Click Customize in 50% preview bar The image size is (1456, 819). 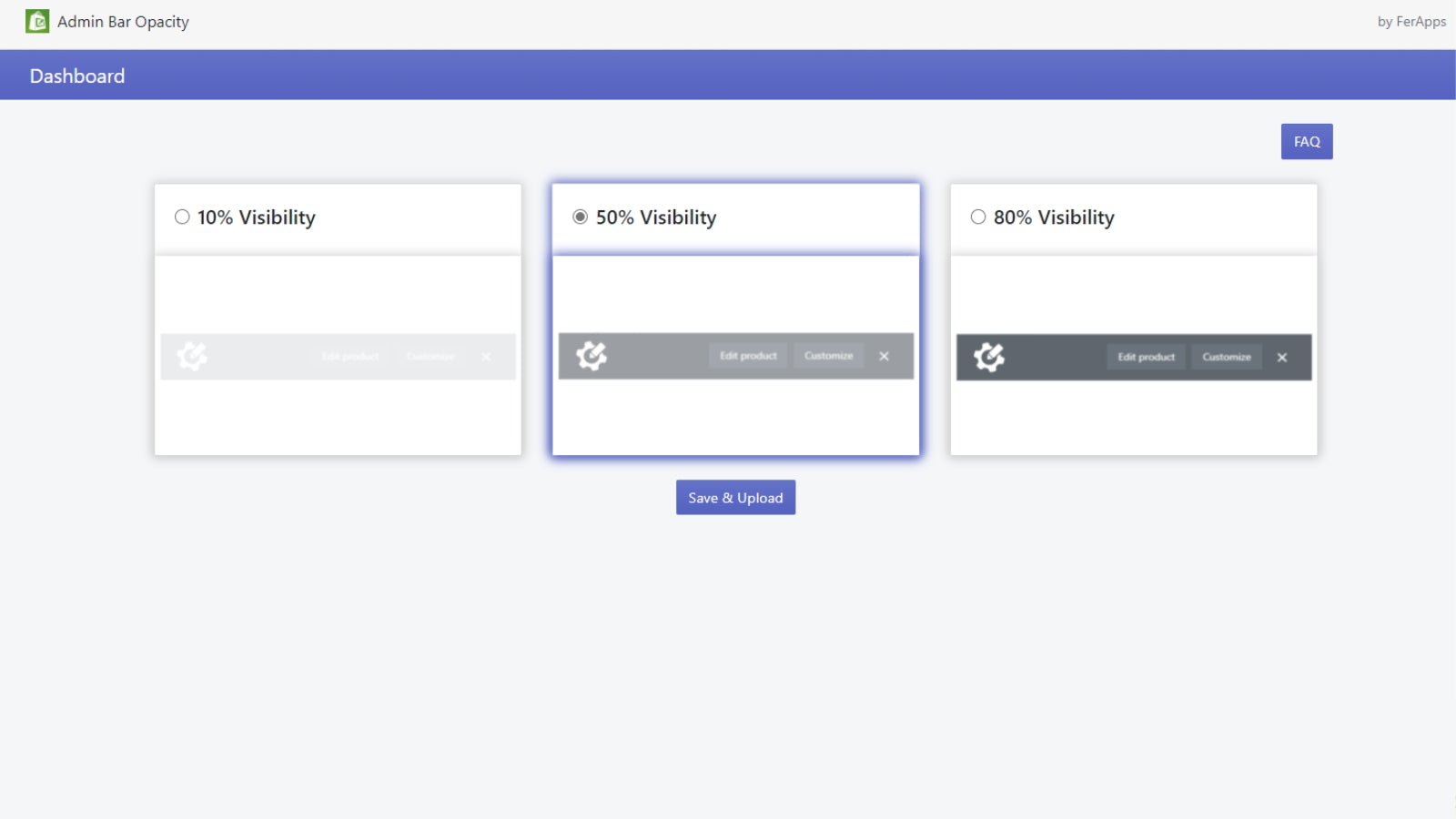[x=829, y=356]
